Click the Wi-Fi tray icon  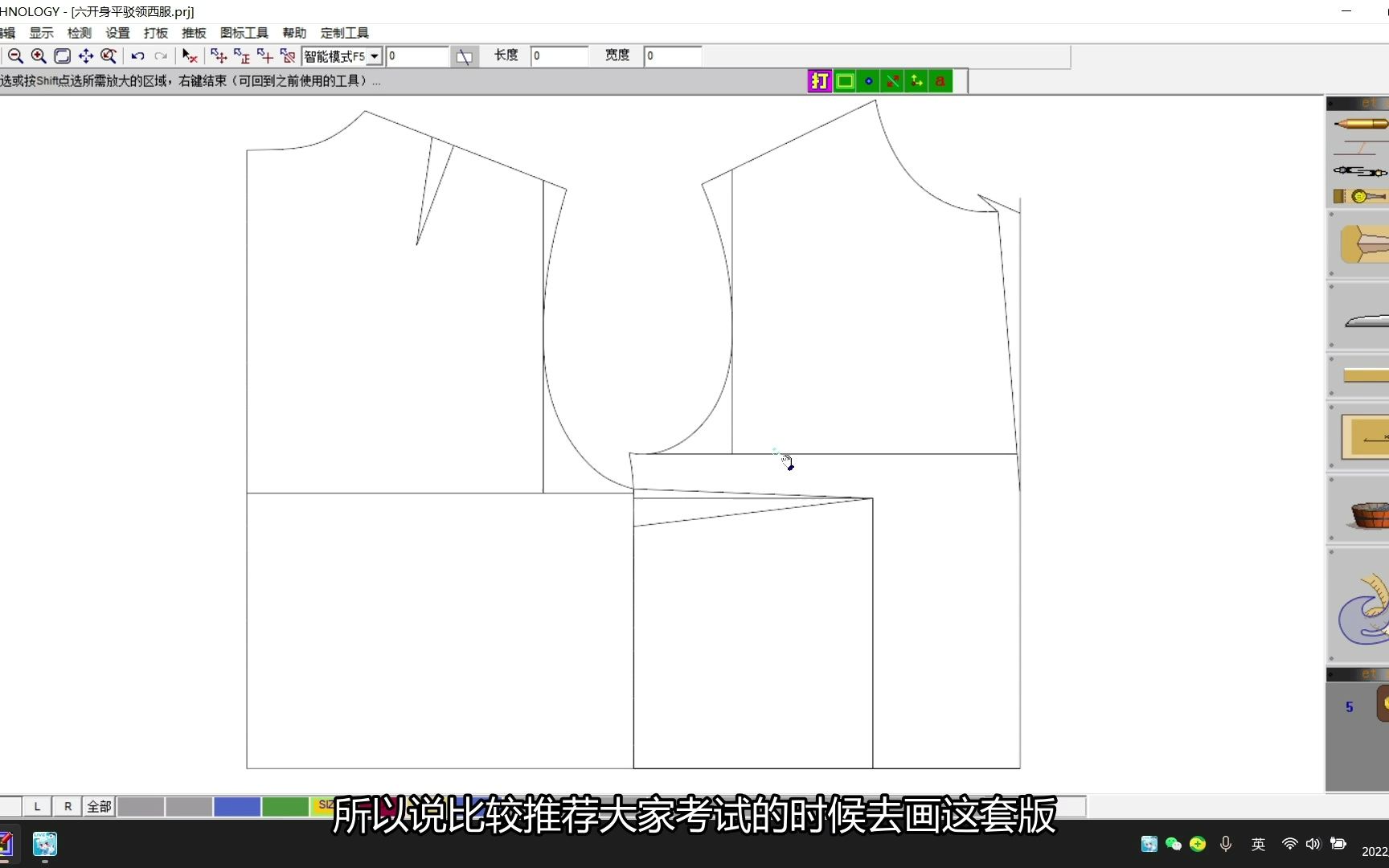tap(1289, 844)
